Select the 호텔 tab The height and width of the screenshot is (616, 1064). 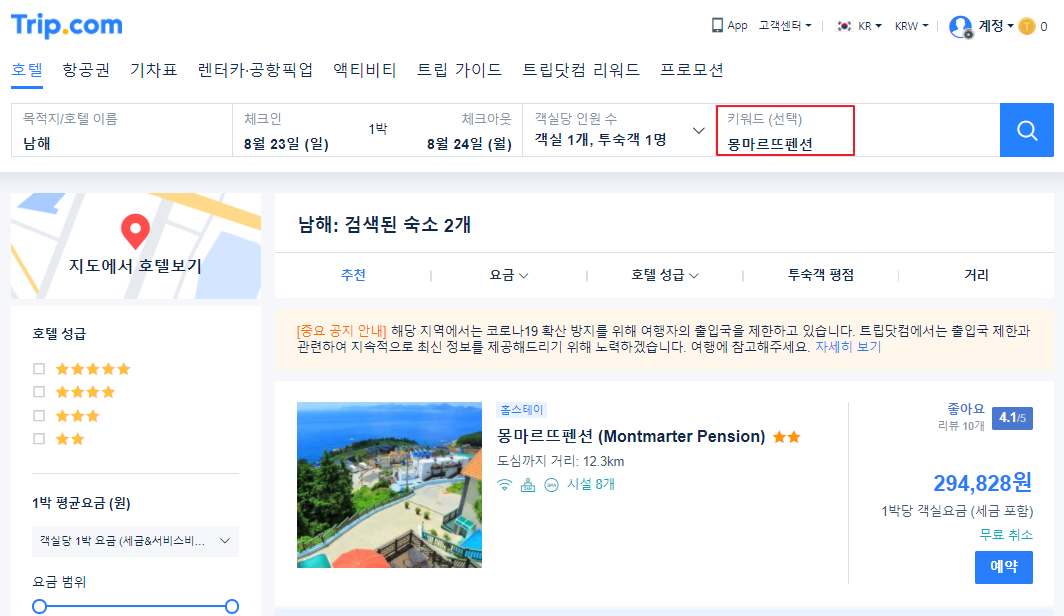click(x=27, y=70)
